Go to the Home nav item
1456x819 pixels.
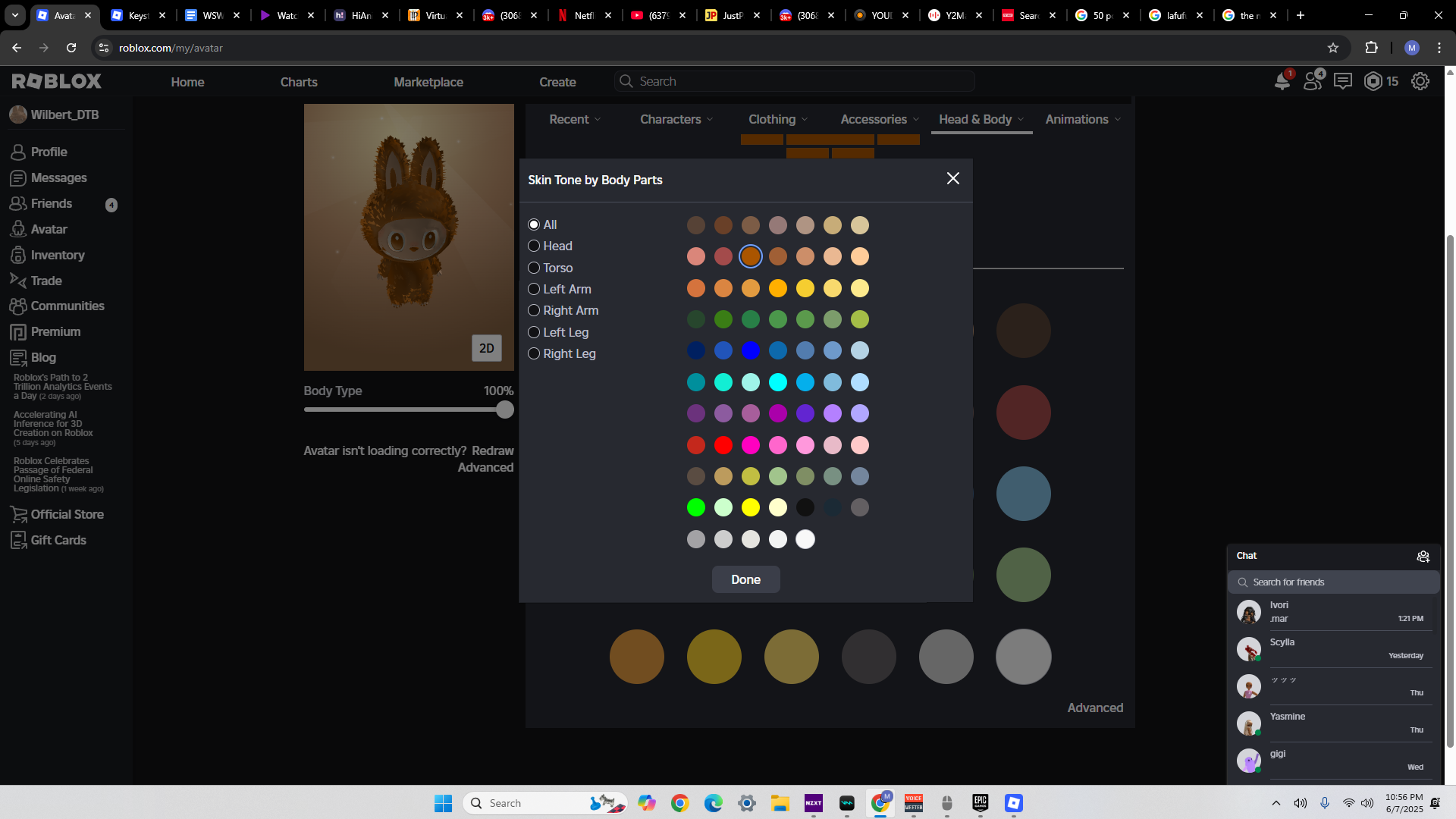click(x=187, y=82)
